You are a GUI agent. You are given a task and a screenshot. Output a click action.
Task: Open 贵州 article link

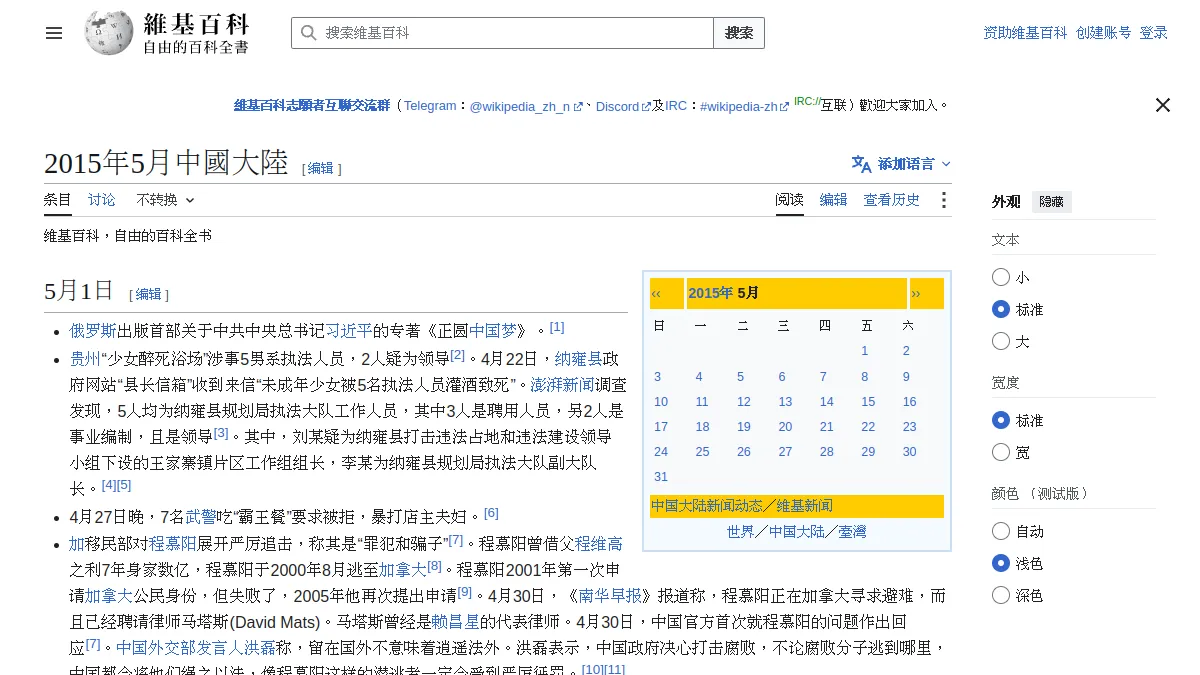click(85, 358)
